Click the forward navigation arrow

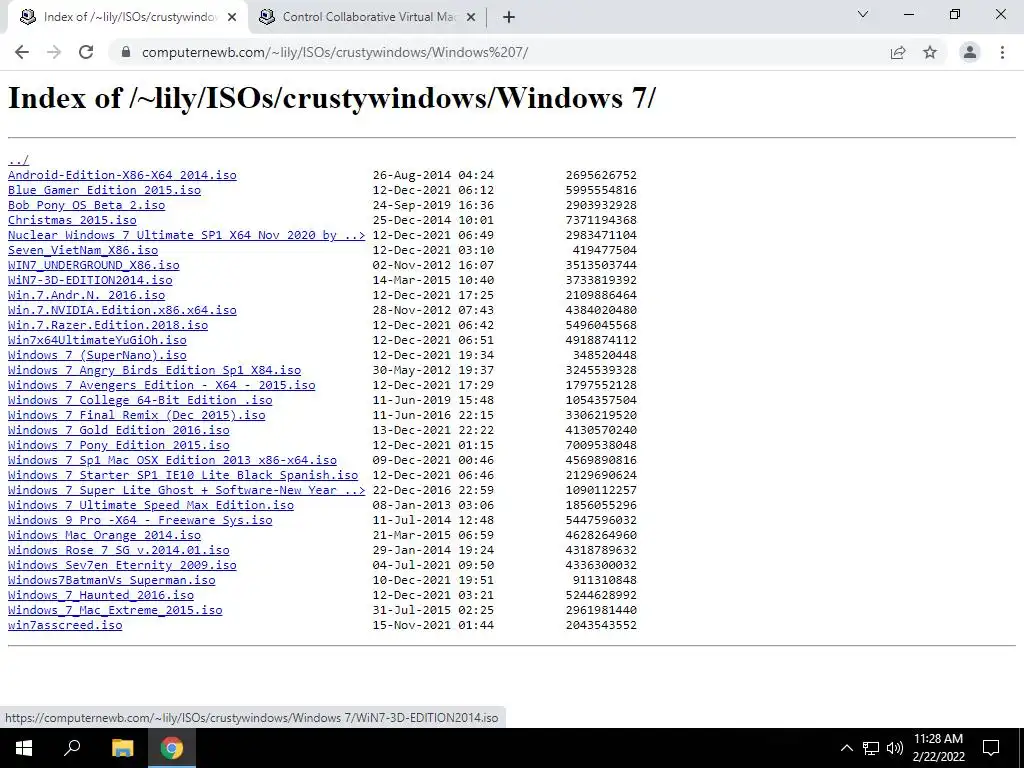pyautogui.click(x=54, y=52)
